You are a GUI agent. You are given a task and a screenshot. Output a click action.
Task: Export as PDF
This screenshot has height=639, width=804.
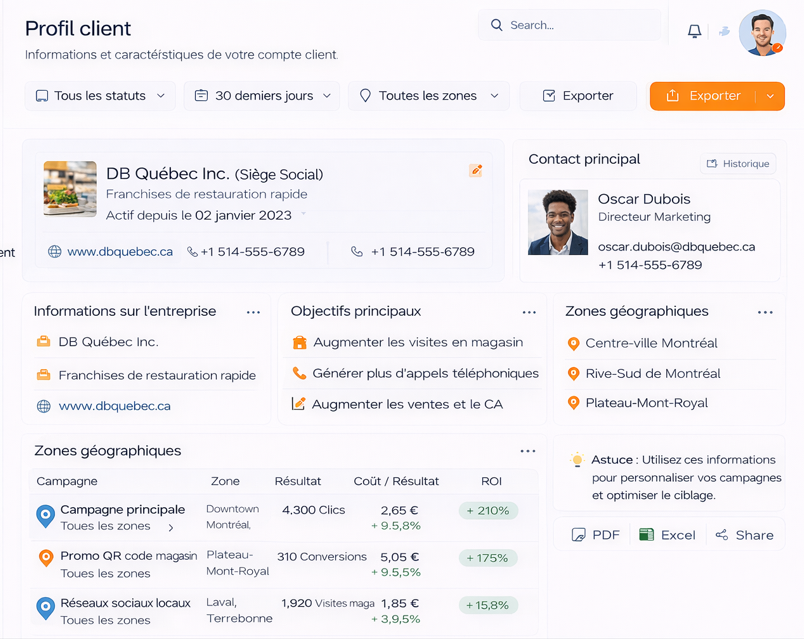595,535
